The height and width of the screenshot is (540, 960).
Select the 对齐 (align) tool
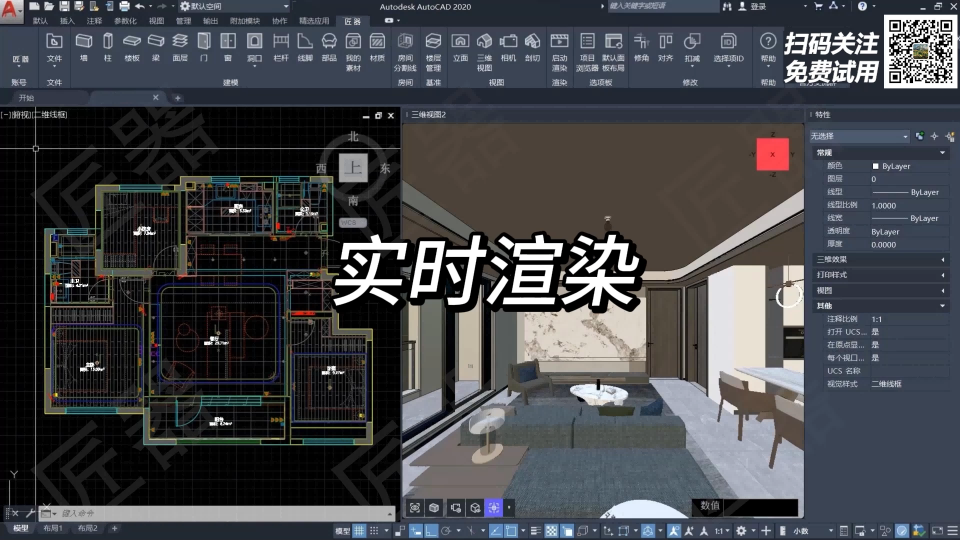(666, 48)
